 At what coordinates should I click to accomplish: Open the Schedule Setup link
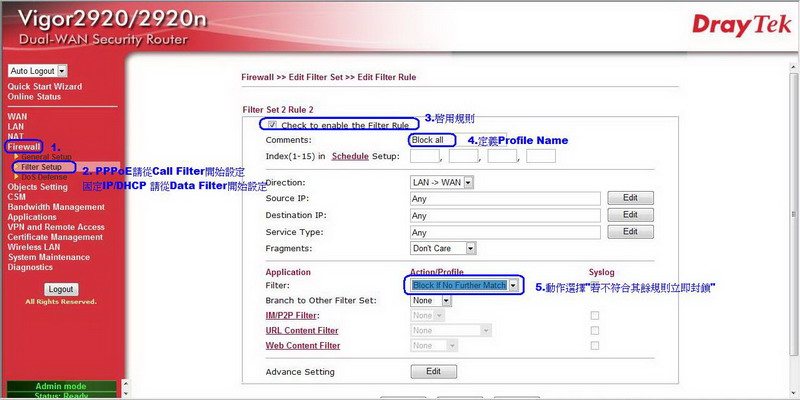(350, 156)
